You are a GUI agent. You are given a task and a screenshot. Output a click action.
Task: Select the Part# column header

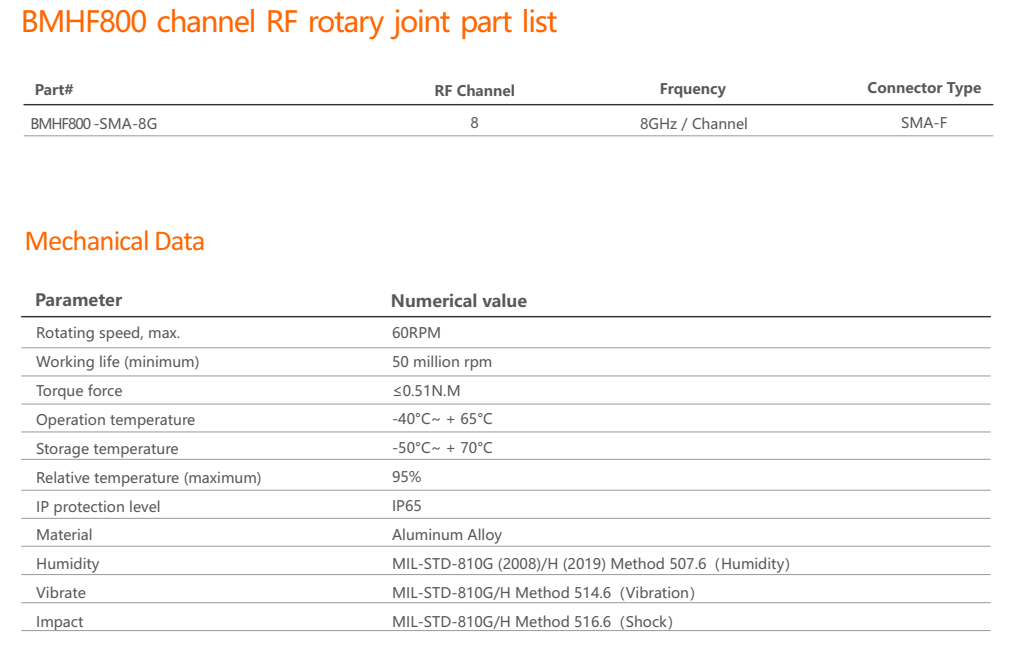pos(54,89)
